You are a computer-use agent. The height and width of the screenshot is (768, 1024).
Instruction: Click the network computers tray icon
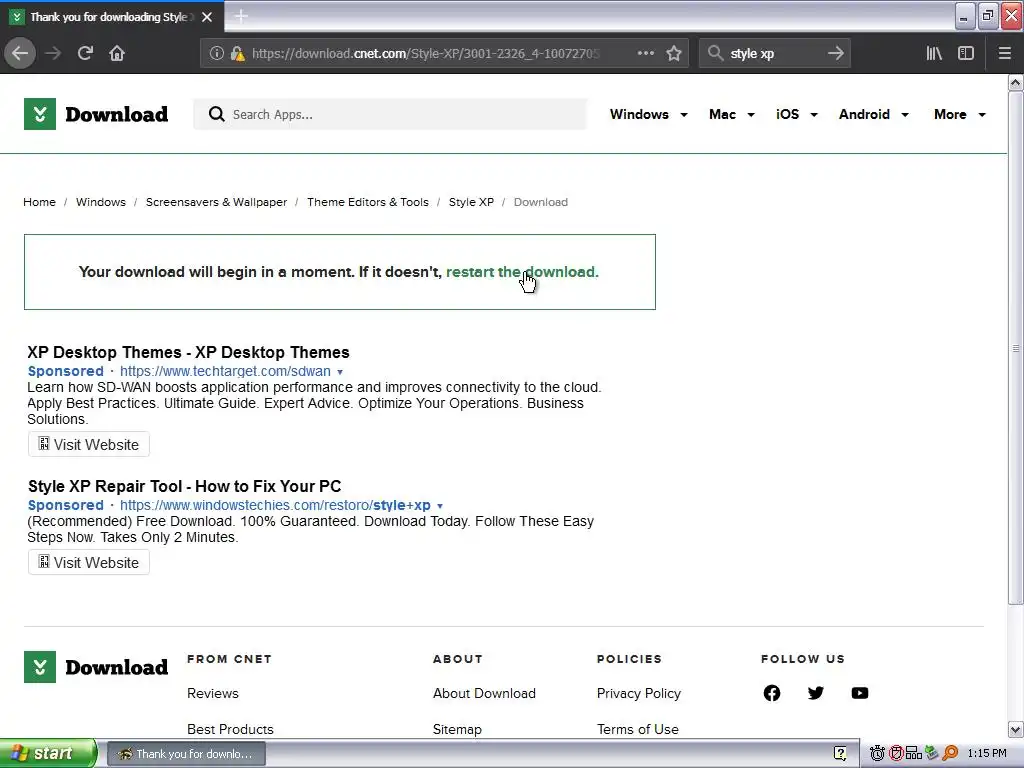pos(914,754)
